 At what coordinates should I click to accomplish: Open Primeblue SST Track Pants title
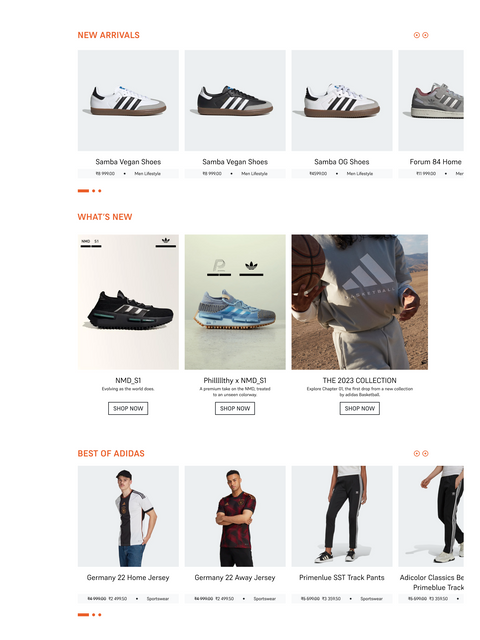click(342, 578)
